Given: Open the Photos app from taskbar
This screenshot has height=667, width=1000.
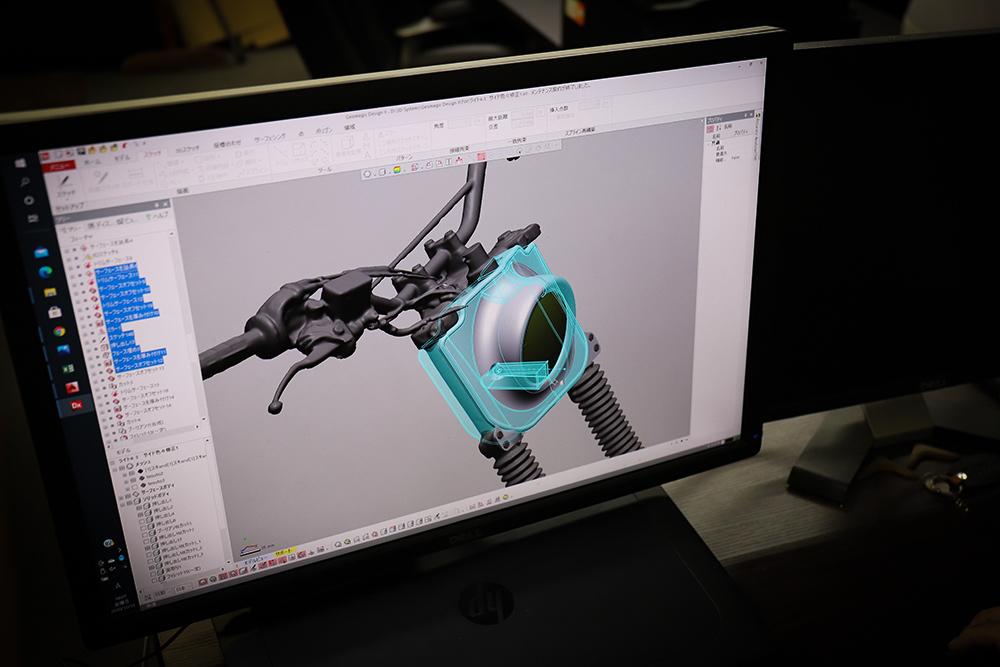Looking at the screenshot, I should (64, 349).
